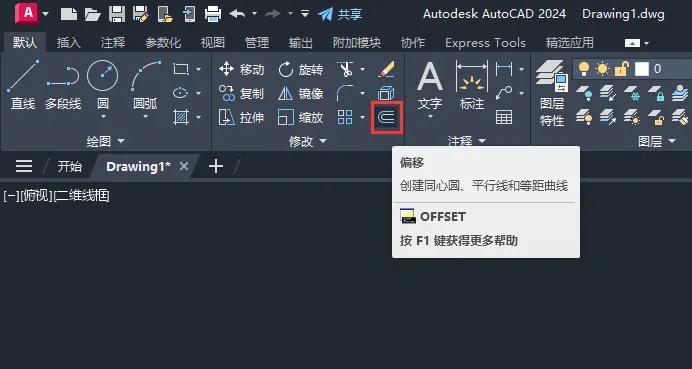Open the Undo history dropdown
Screen dimensions: 692x369
[x=255, y=14]
